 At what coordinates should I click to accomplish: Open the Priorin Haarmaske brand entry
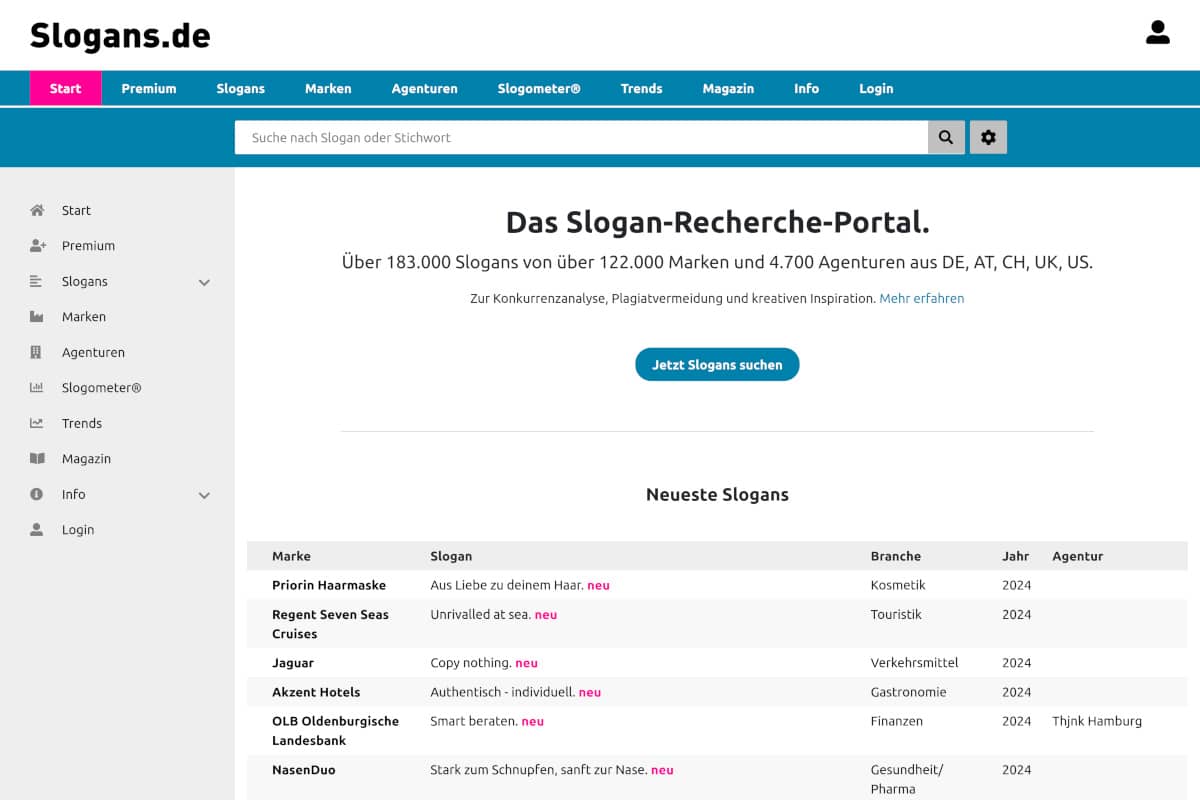(329, 585)
